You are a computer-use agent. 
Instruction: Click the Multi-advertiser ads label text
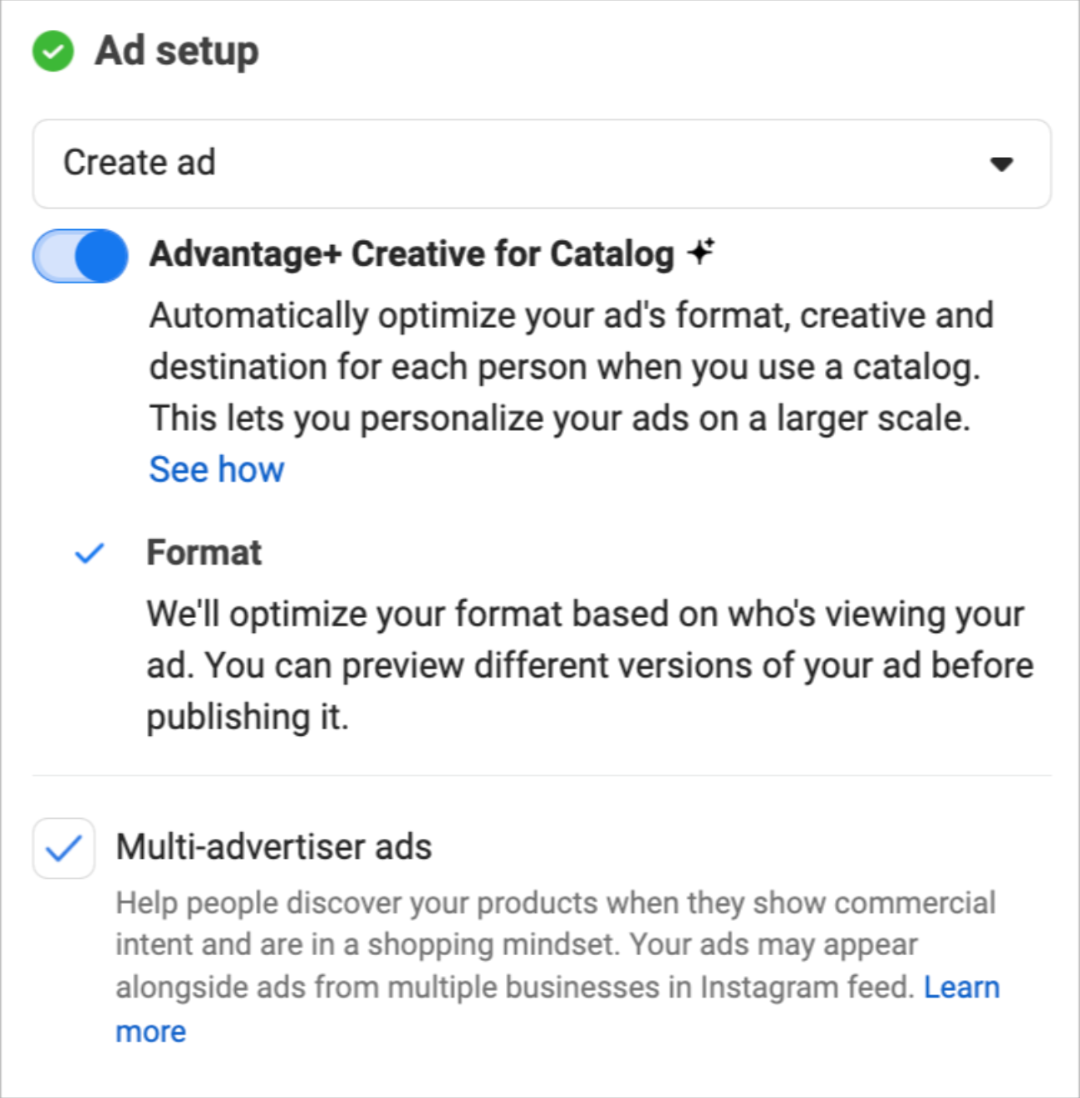(274, 847)
